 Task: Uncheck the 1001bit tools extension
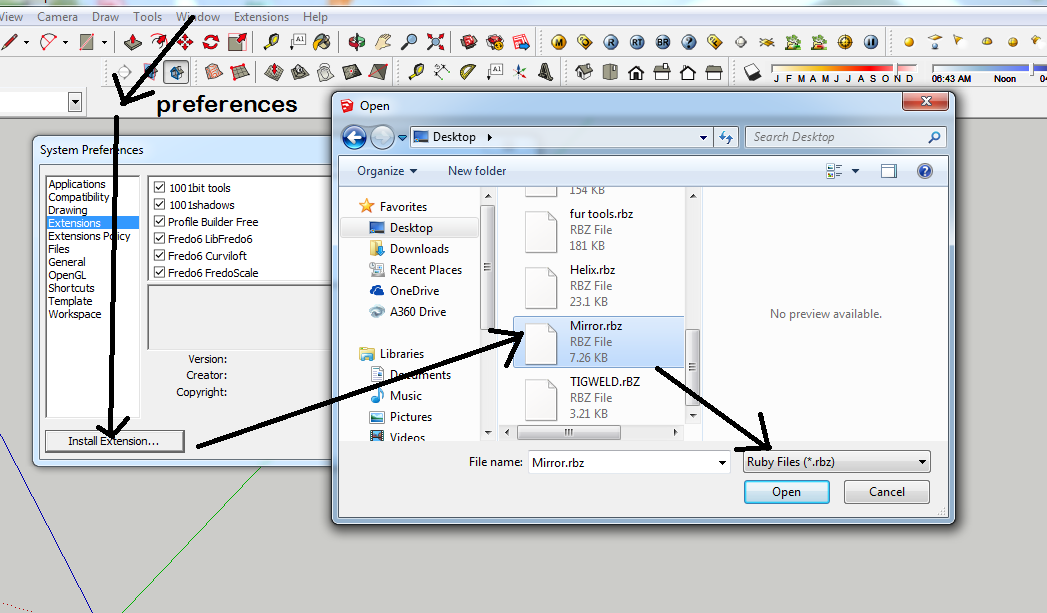tap(160, 188)
